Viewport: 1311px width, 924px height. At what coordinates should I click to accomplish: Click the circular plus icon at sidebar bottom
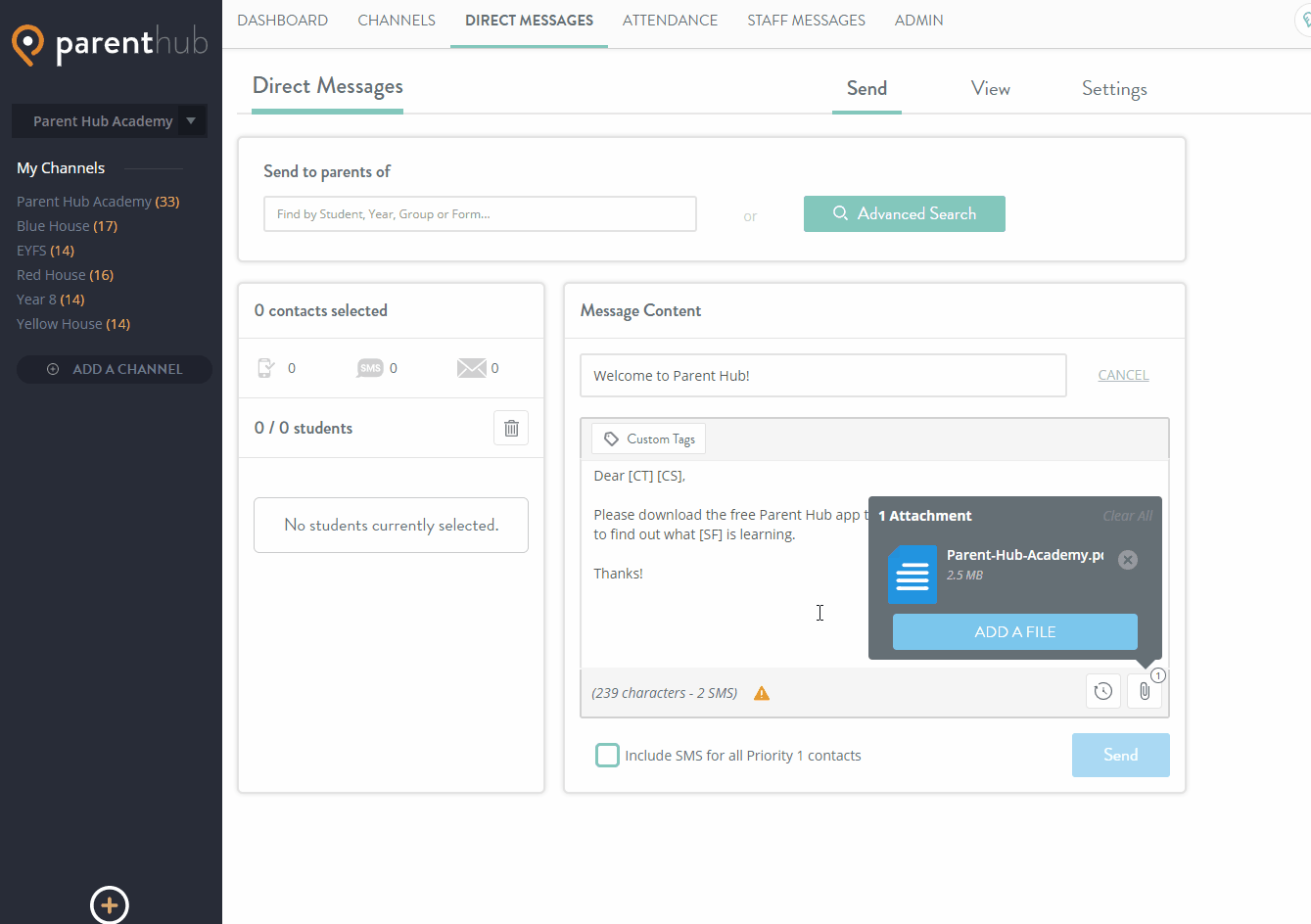(110, 905)
